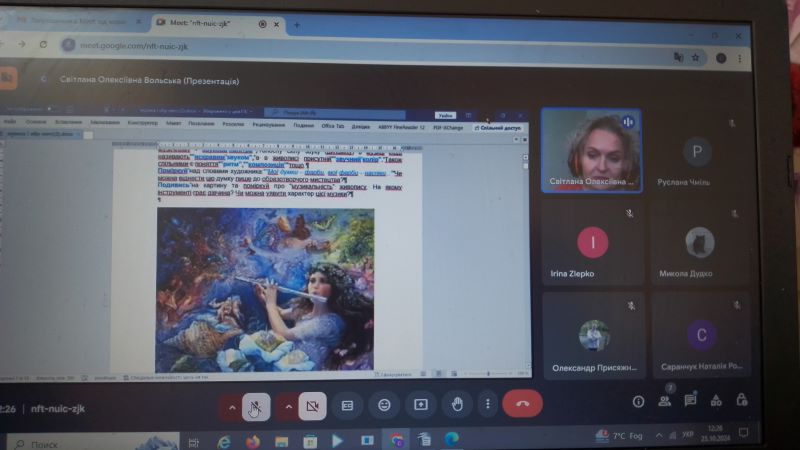Open Task View on the taskbar
The width and height of the screenshot is (800, 450).
pos(193,443)
